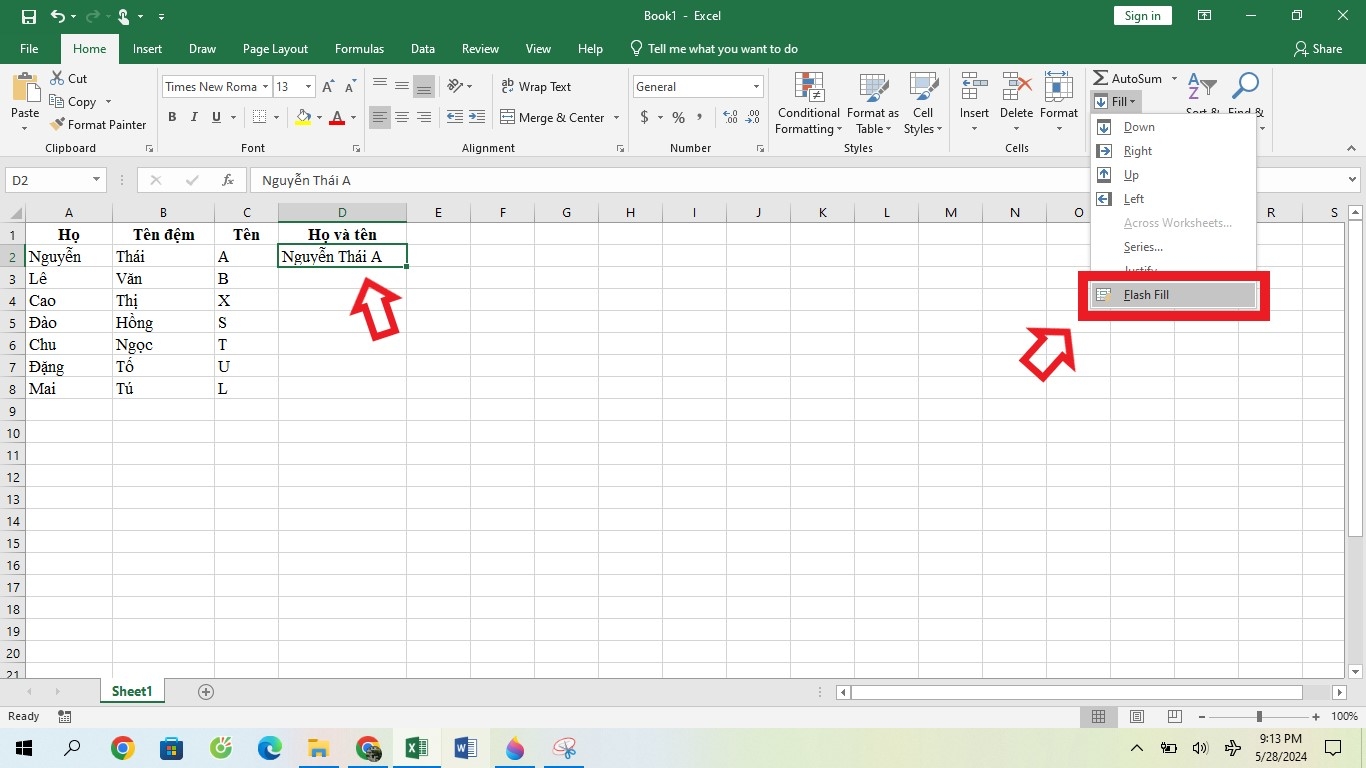Image resolution: width=1366 pixels, height=768 pixels.
Task: Open Conditional Formatting options
Action: tap(808, 104)
